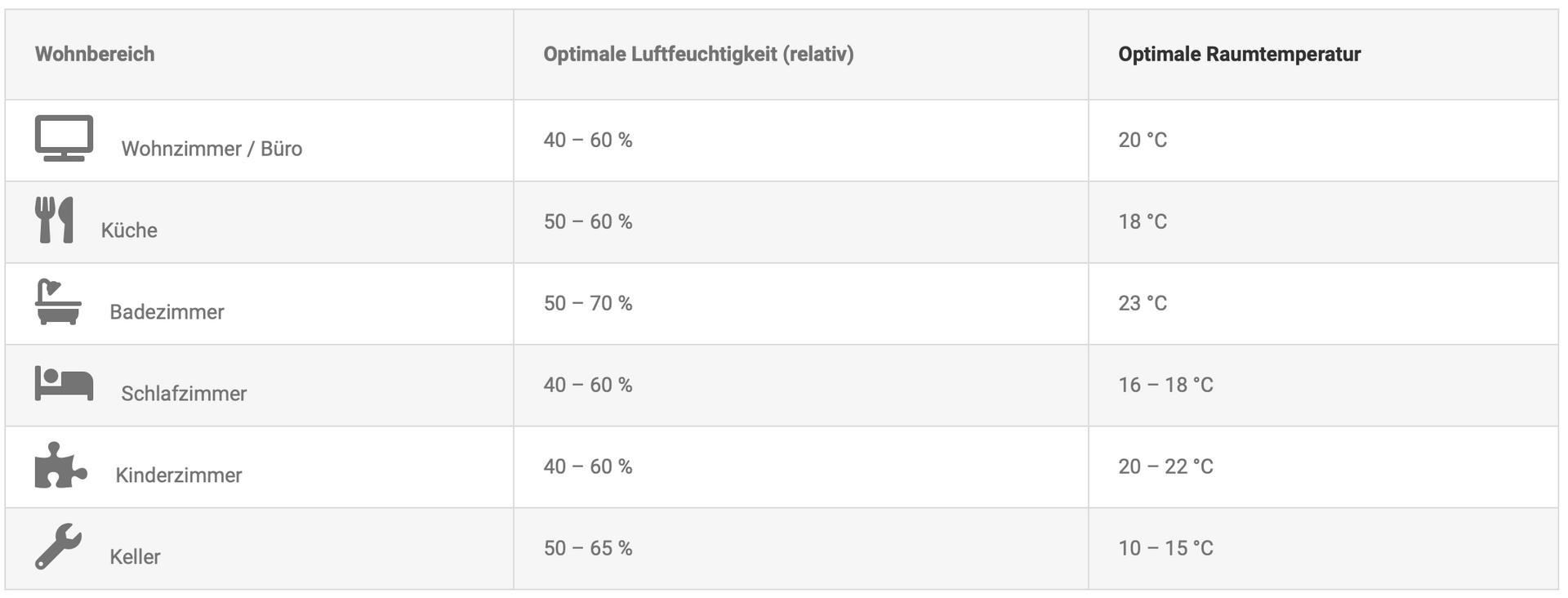Click the 50 – 65 % humidity cell

(588, 548)
